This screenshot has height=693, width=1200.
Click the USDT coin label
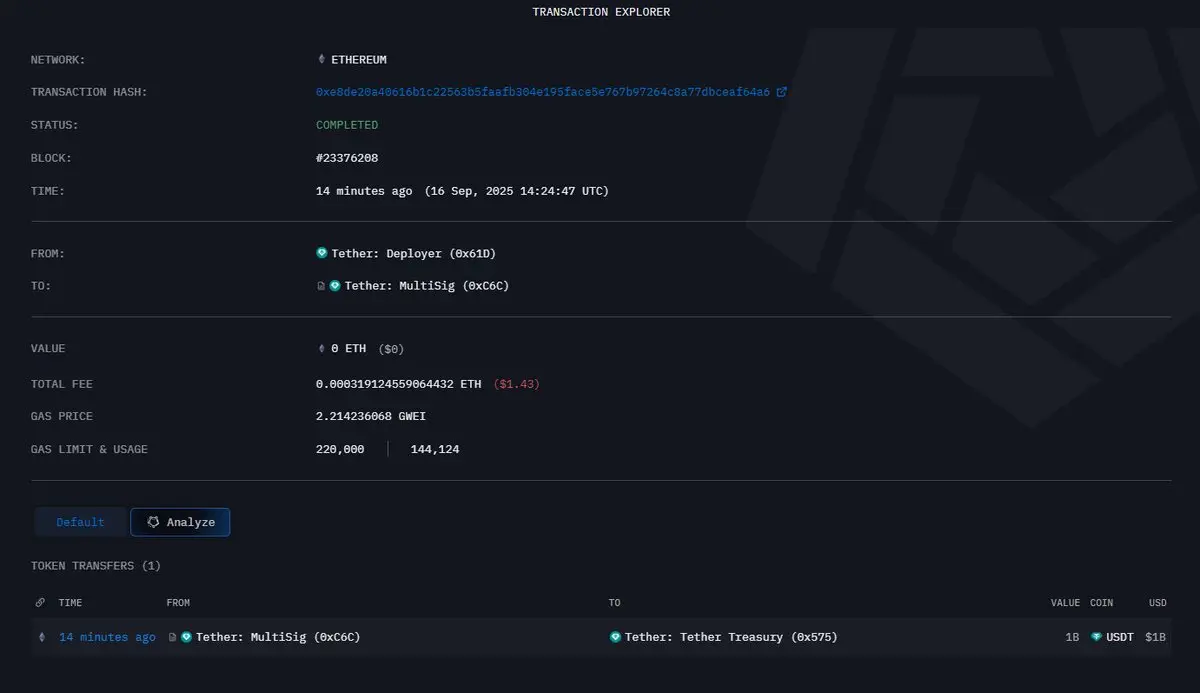pyautogui.click(x=1120, y=637)
